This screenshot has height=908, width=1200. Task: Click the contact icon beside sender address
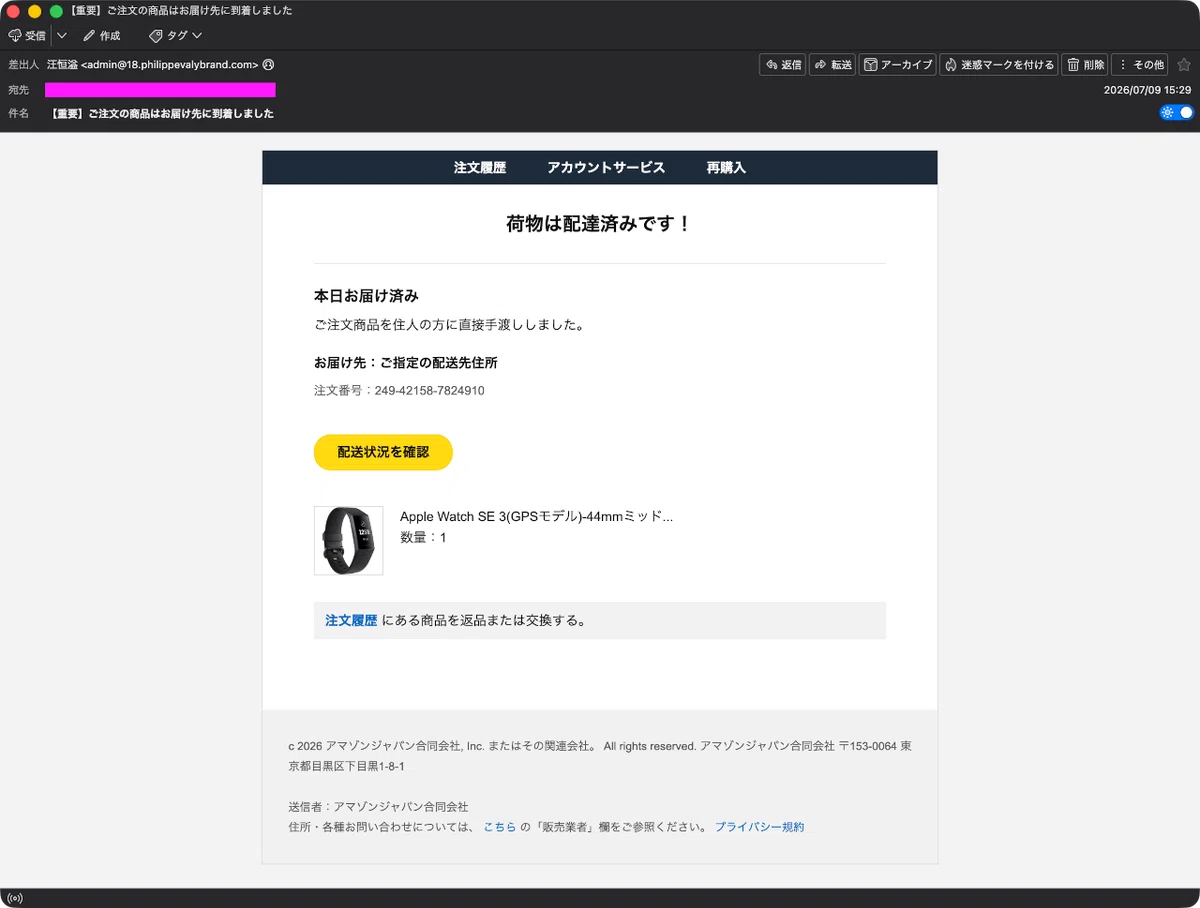[x=268, y=65]
